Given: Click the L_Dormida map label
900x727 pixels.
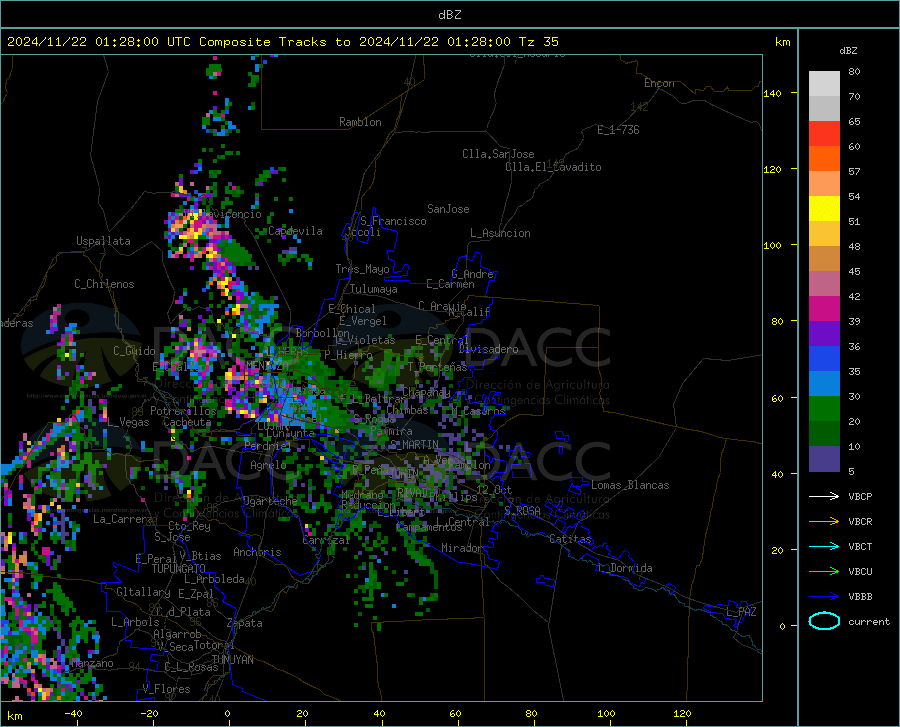Looking at the screenshot, I should tap(625, 568).
